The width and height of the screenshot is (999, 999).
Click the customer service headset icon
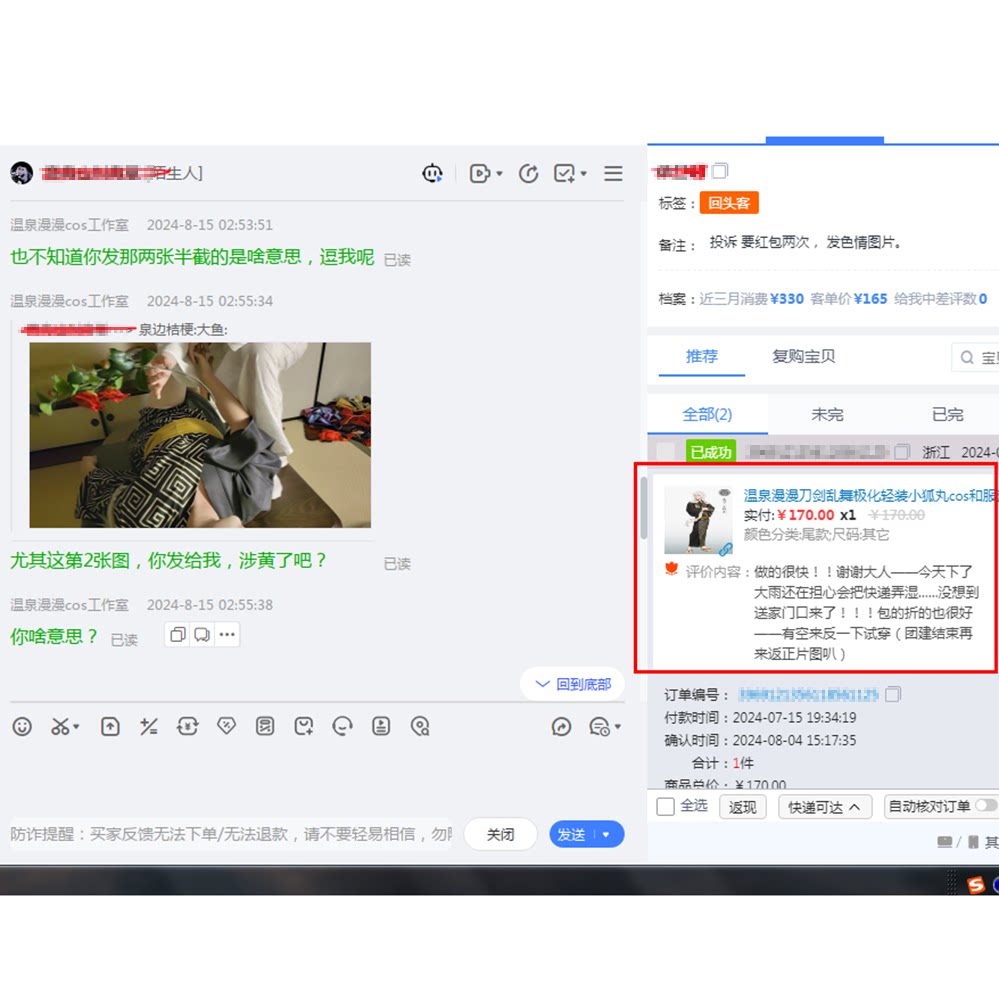pyautogui.click(x=343, y=726)
